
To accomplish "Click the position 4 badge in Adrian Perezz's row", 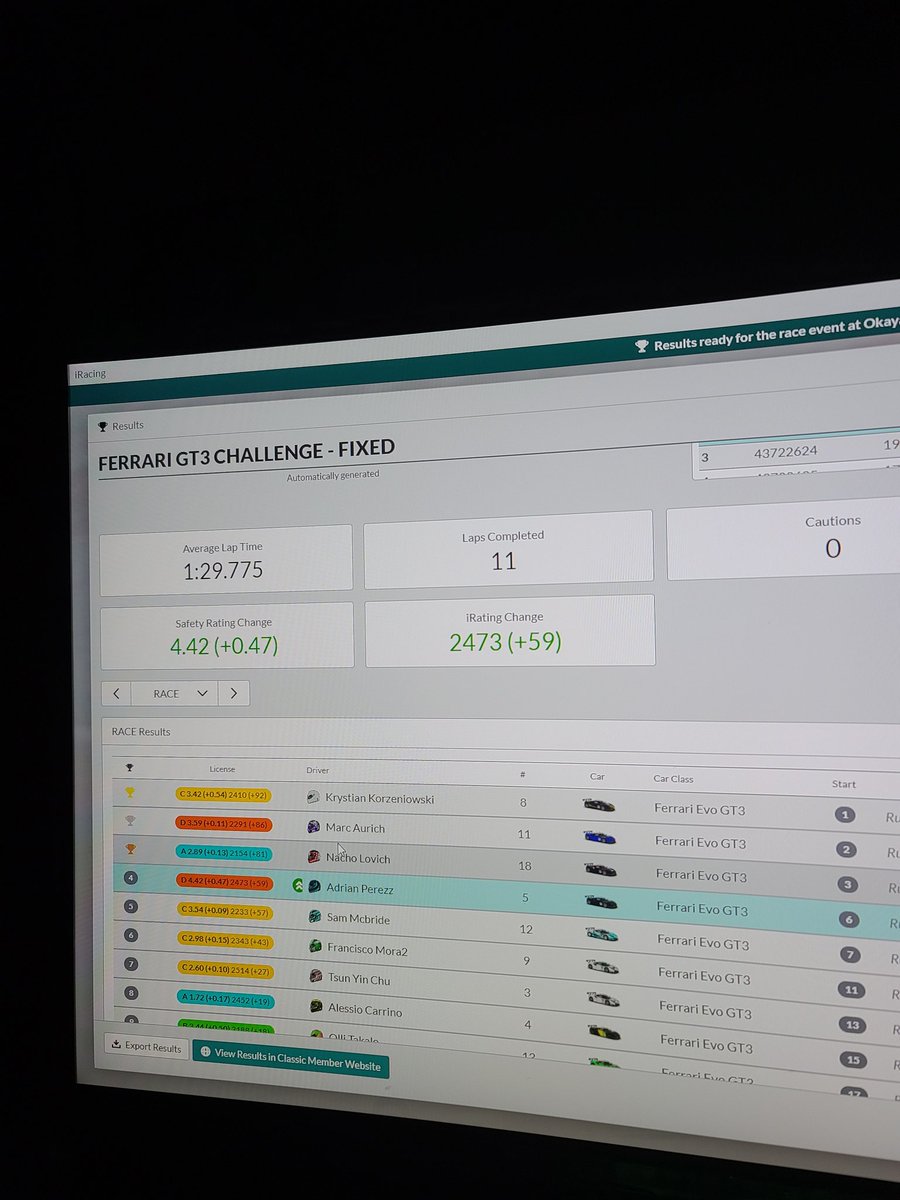I will coord(130,878).
